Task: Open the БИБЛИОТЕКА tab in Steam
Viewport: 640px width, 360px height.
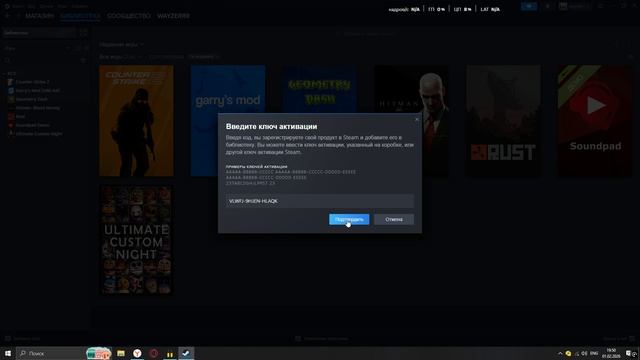Action: [x=80, y=16]
